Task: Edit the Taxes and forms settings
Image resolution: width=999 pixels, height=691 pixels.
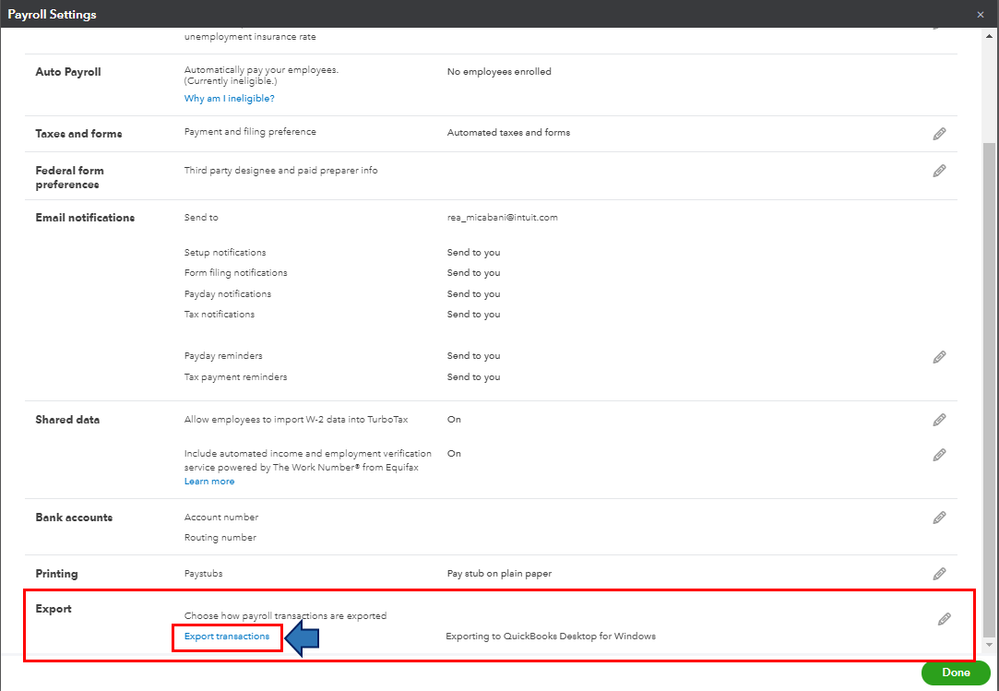Action: pos(939,133)
